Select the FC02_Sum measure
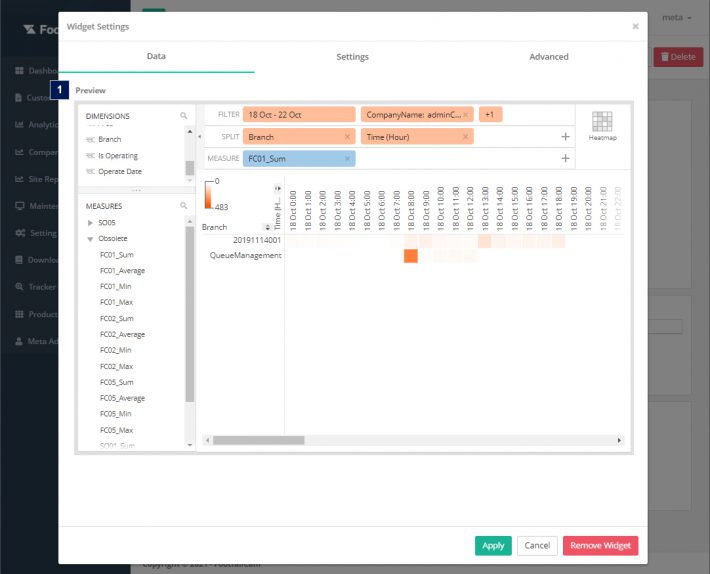Image resolution: width=710 pixels, height=574 pixels. tap(117, 319)
